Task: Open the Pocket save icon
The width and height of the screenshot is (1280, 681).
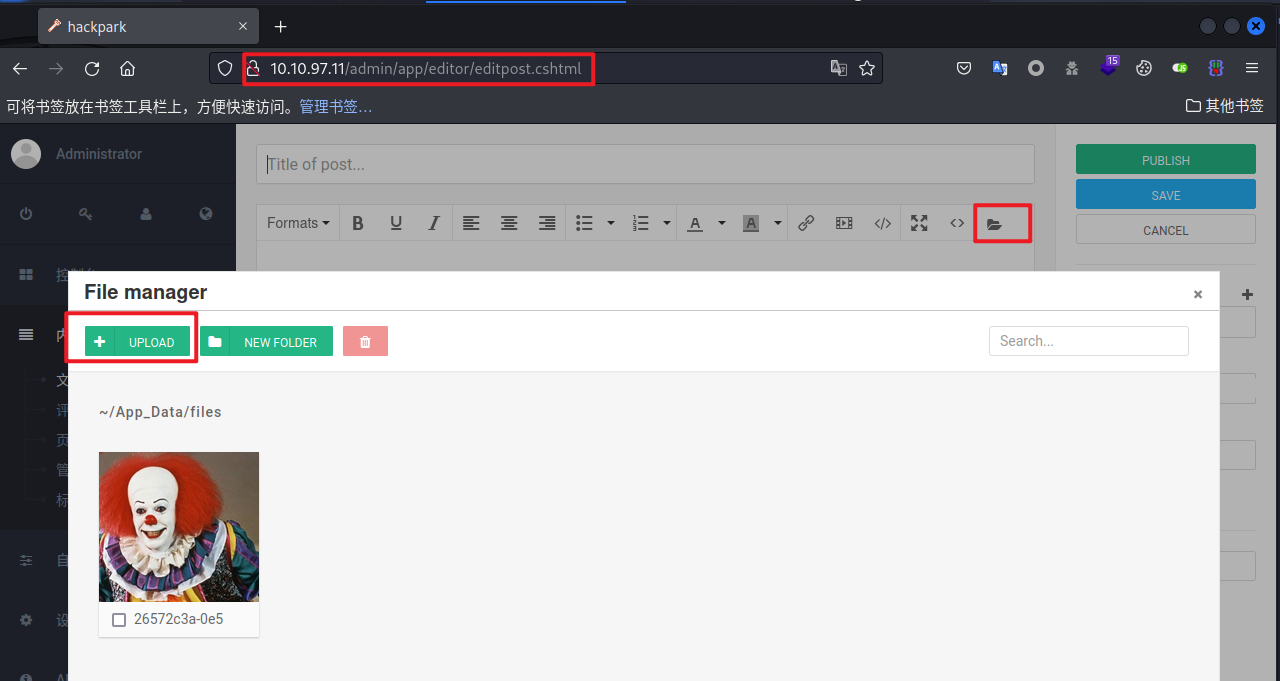Action: pos(964,68)
